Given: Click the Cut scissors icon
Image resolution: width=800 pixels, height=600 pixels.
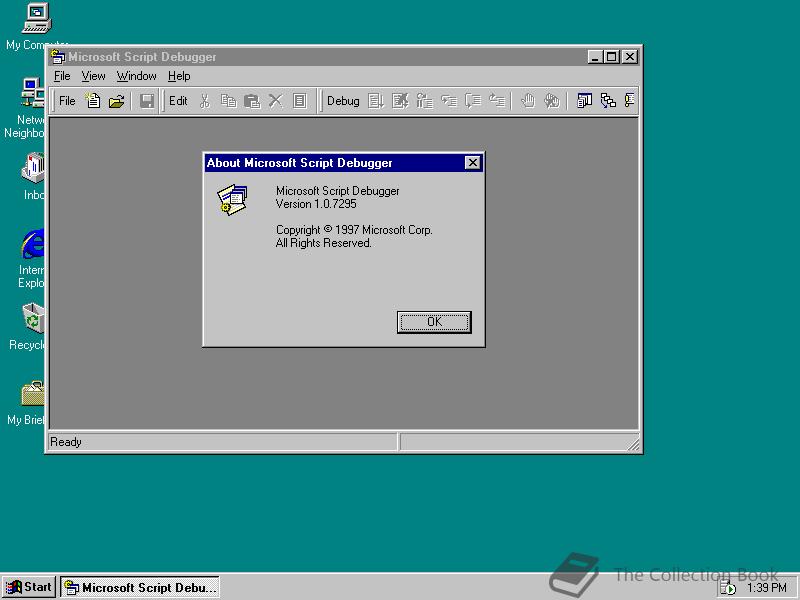Looking at the screenshot, I should coord(205,101).
